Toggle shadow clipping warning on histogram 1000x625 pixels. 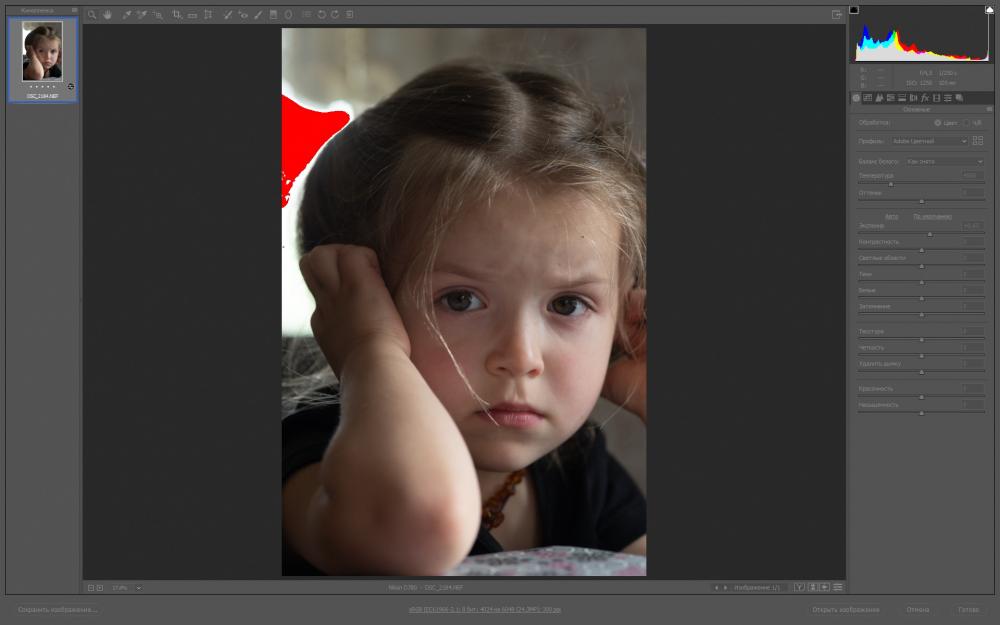854,10
